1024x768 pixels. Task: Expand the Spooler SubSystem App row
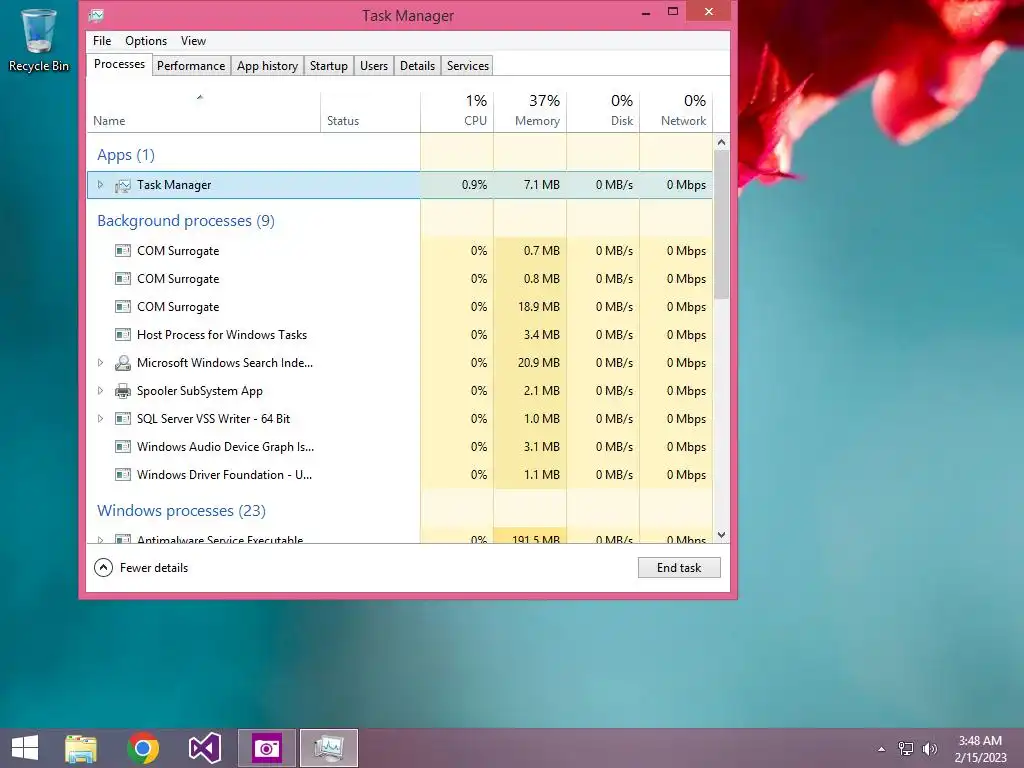coord(100,391)
